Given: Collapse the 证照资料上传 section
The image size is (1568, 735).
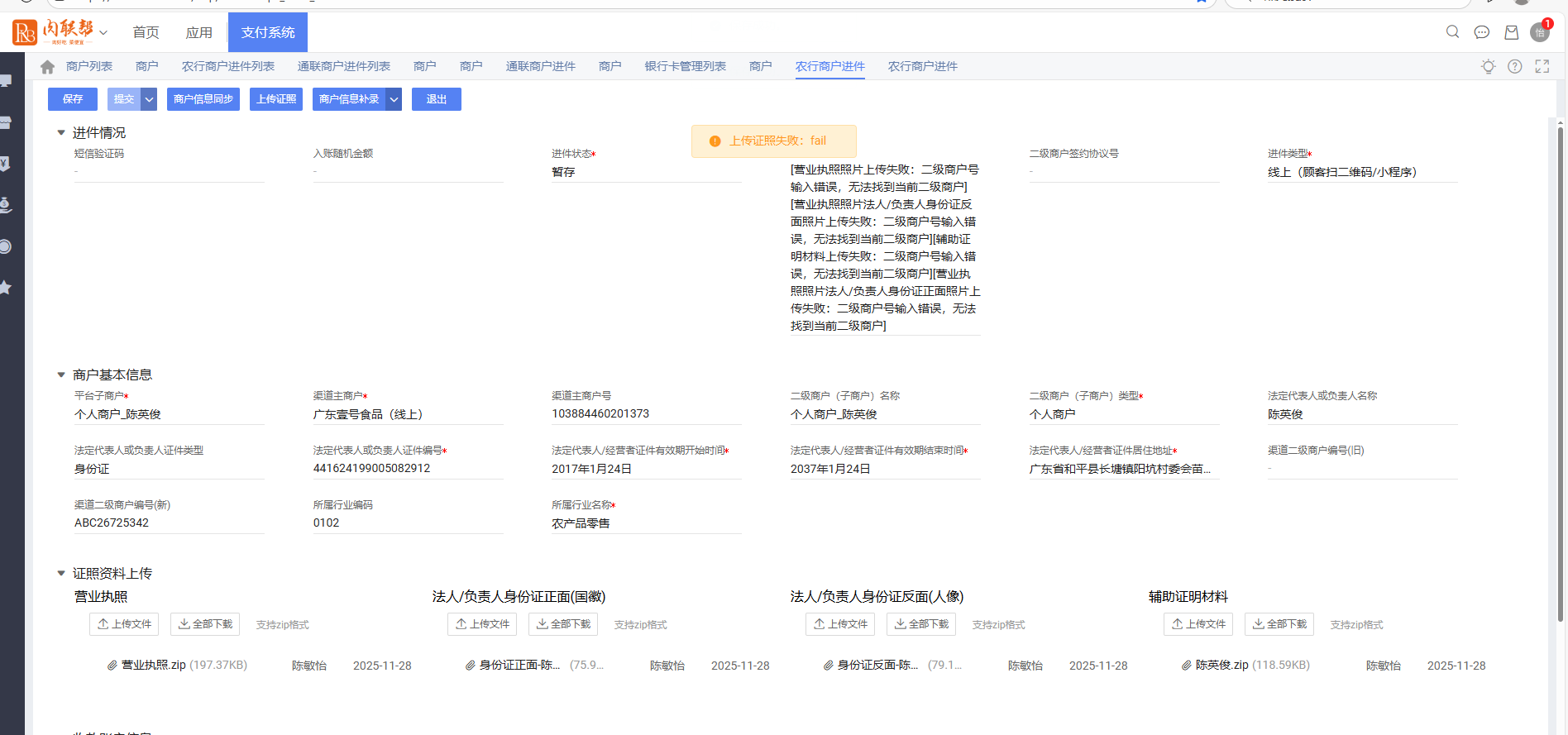Looking at the screenshot, I should point(61,573).
